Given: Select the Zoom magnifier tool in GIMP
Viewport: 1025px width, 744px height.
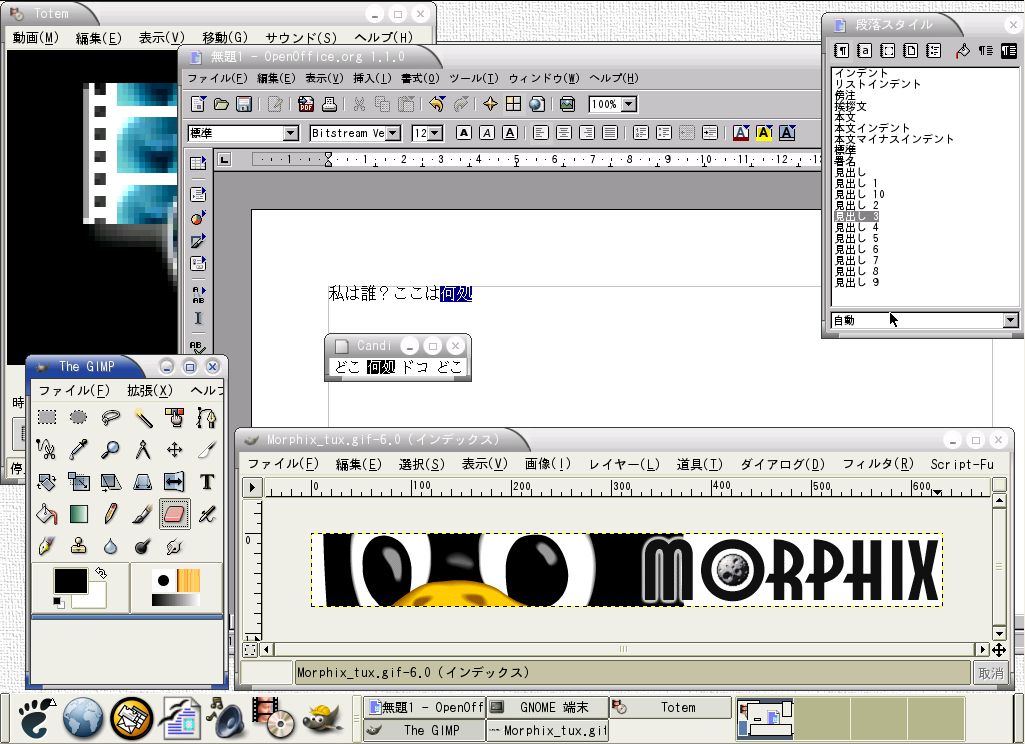Looking at the screenshot, I should click(110, 449).
